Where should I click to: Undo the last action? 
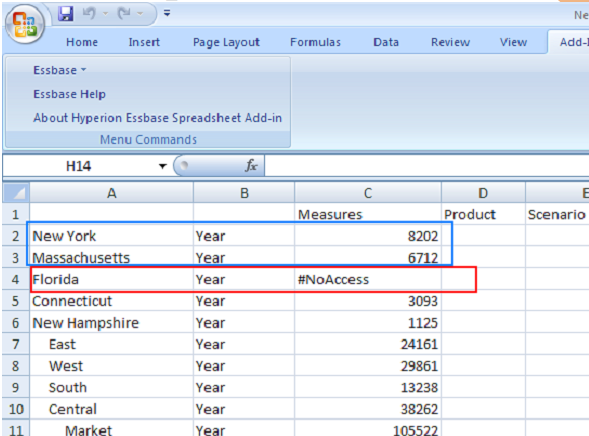(89, 14)
